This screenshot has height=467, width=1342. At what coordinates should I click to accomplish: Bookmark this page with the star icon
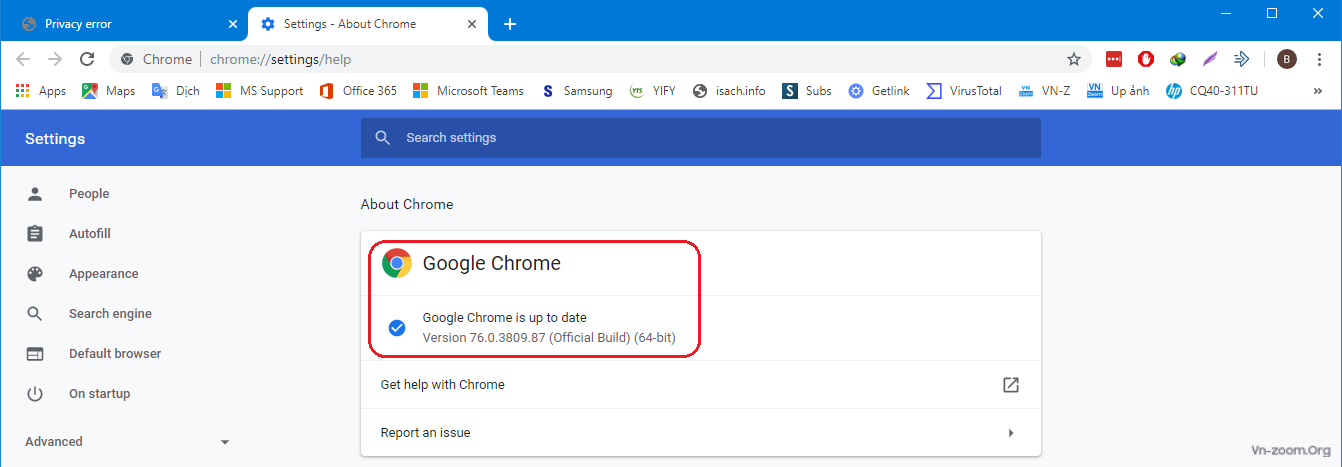coord(1074,59)
